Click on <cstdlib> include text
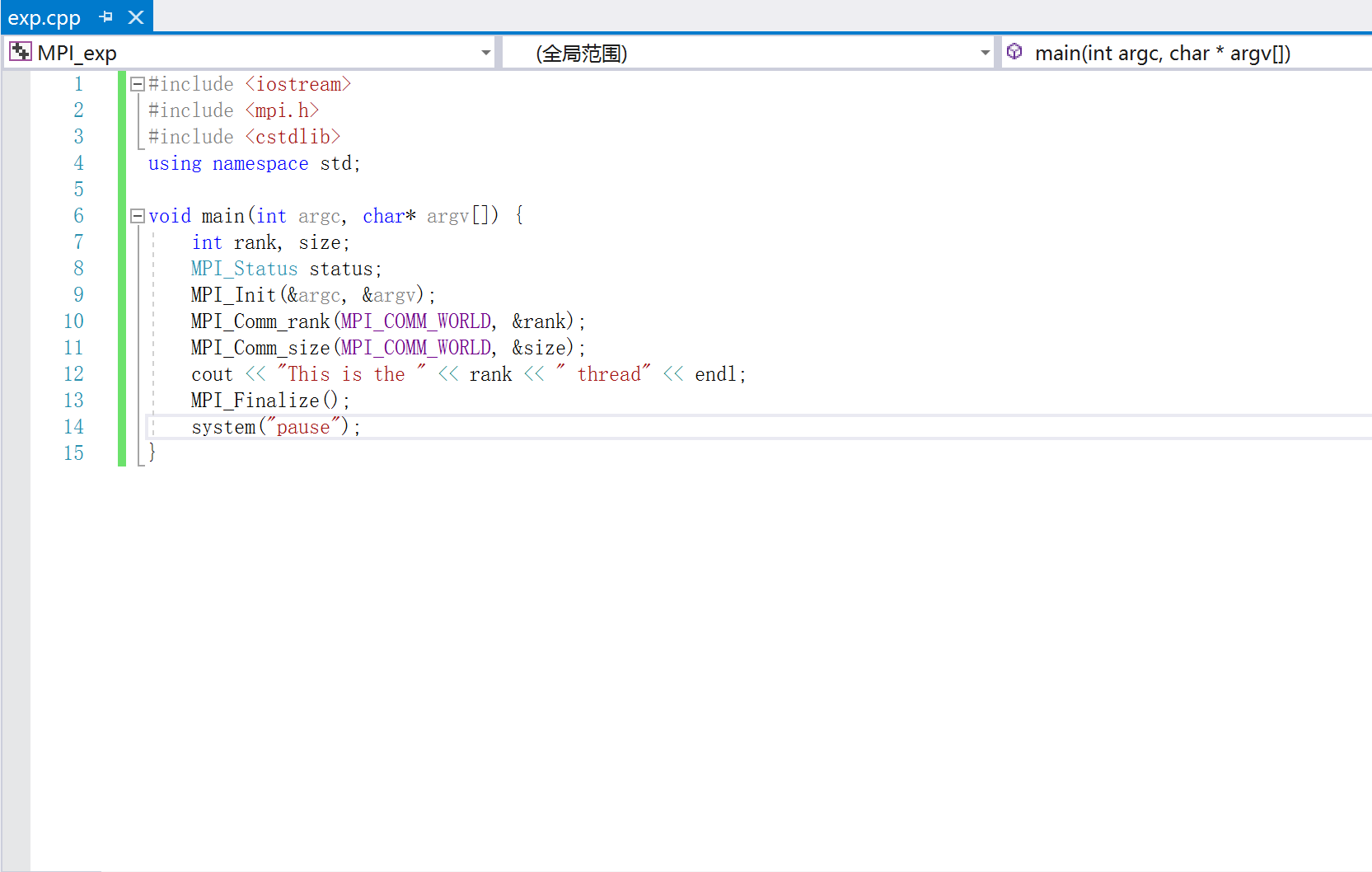Image resolution: width=1372 pixels, height=872 pixels. tap(293, 137)
